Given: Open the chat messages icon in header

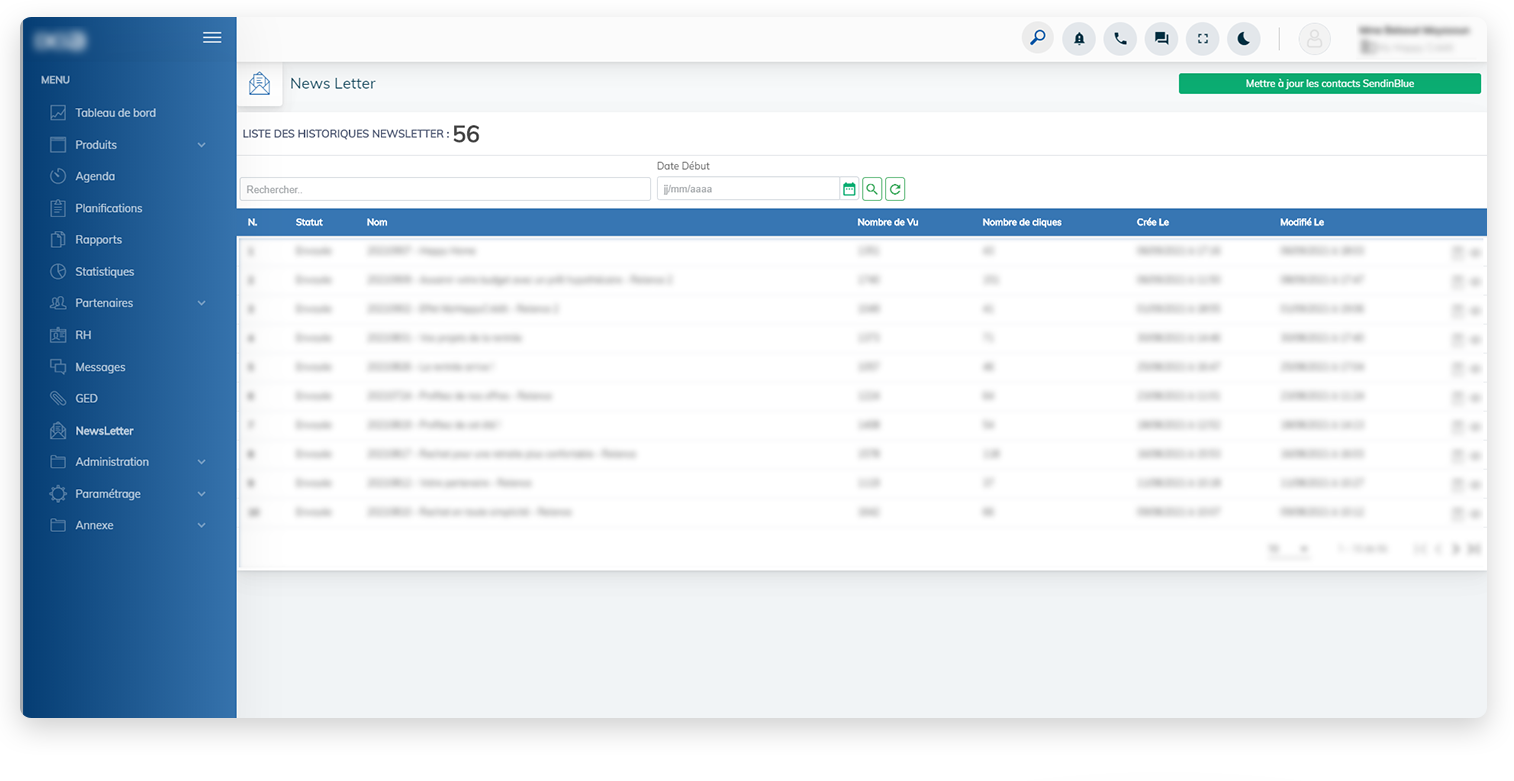Looking at the screenshot, I should tap(1161, 39).
